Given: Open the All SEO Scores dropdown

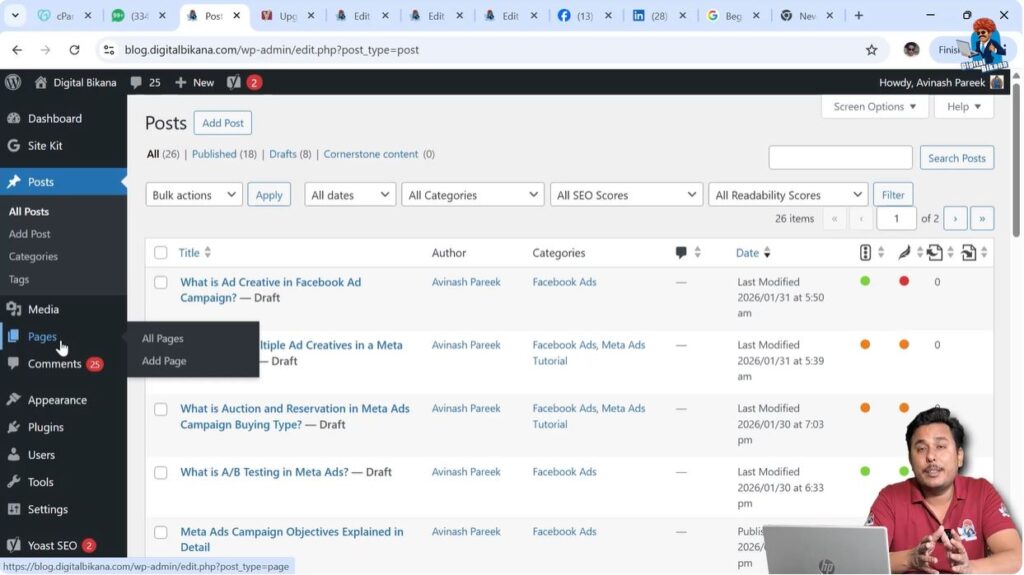Looking at the screenshot, I should click(626, 195).
